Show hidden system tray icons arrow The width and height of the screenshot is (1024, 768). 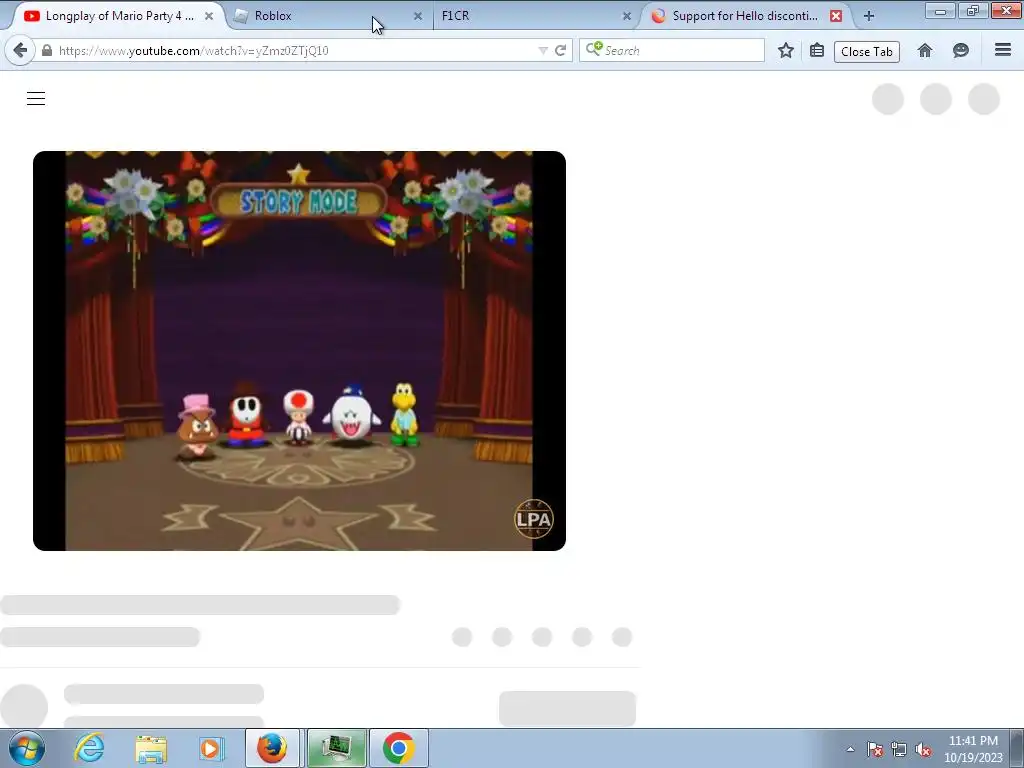tap(850, 749)
